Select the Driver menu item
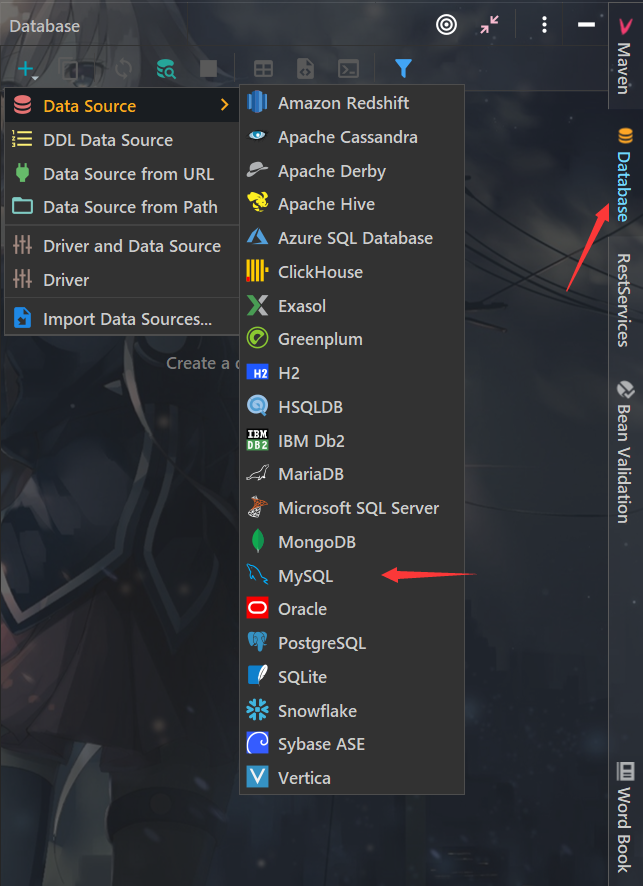 (121, 280)
